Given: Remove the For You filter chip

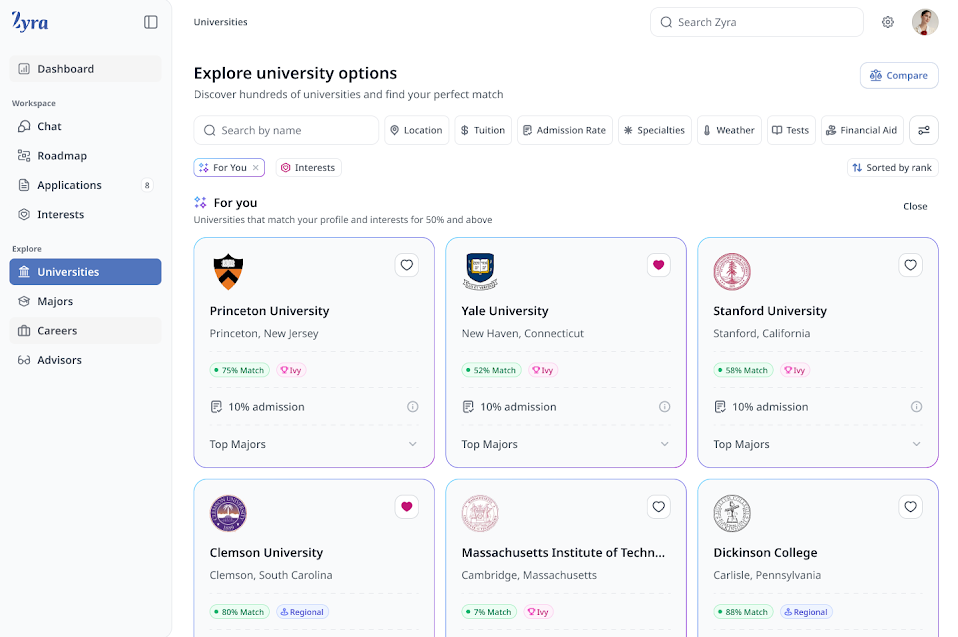Looking at the screenshot, I should coord(256,167).
